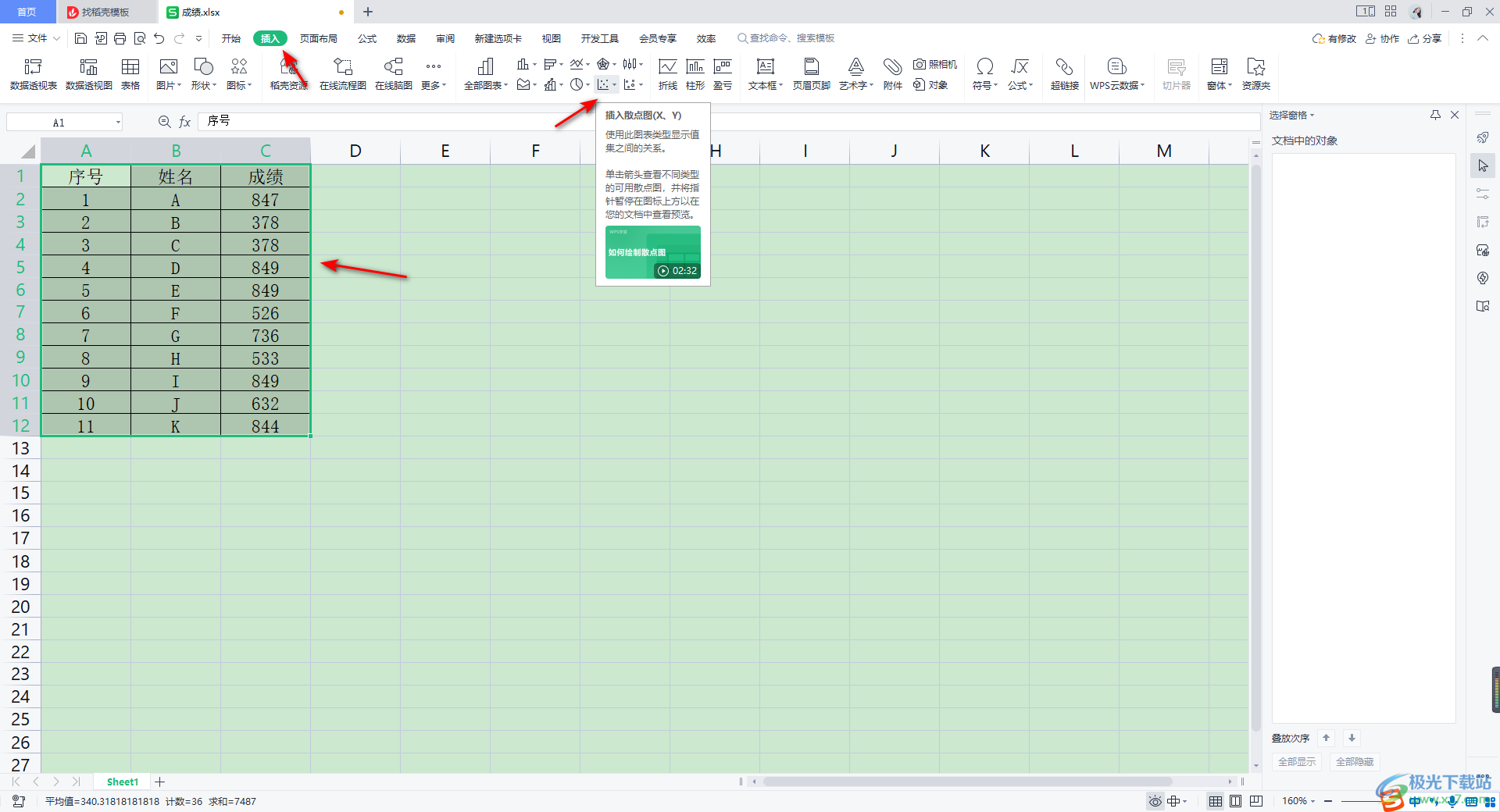Open the 全部图表 all charts dropdown

485,74
